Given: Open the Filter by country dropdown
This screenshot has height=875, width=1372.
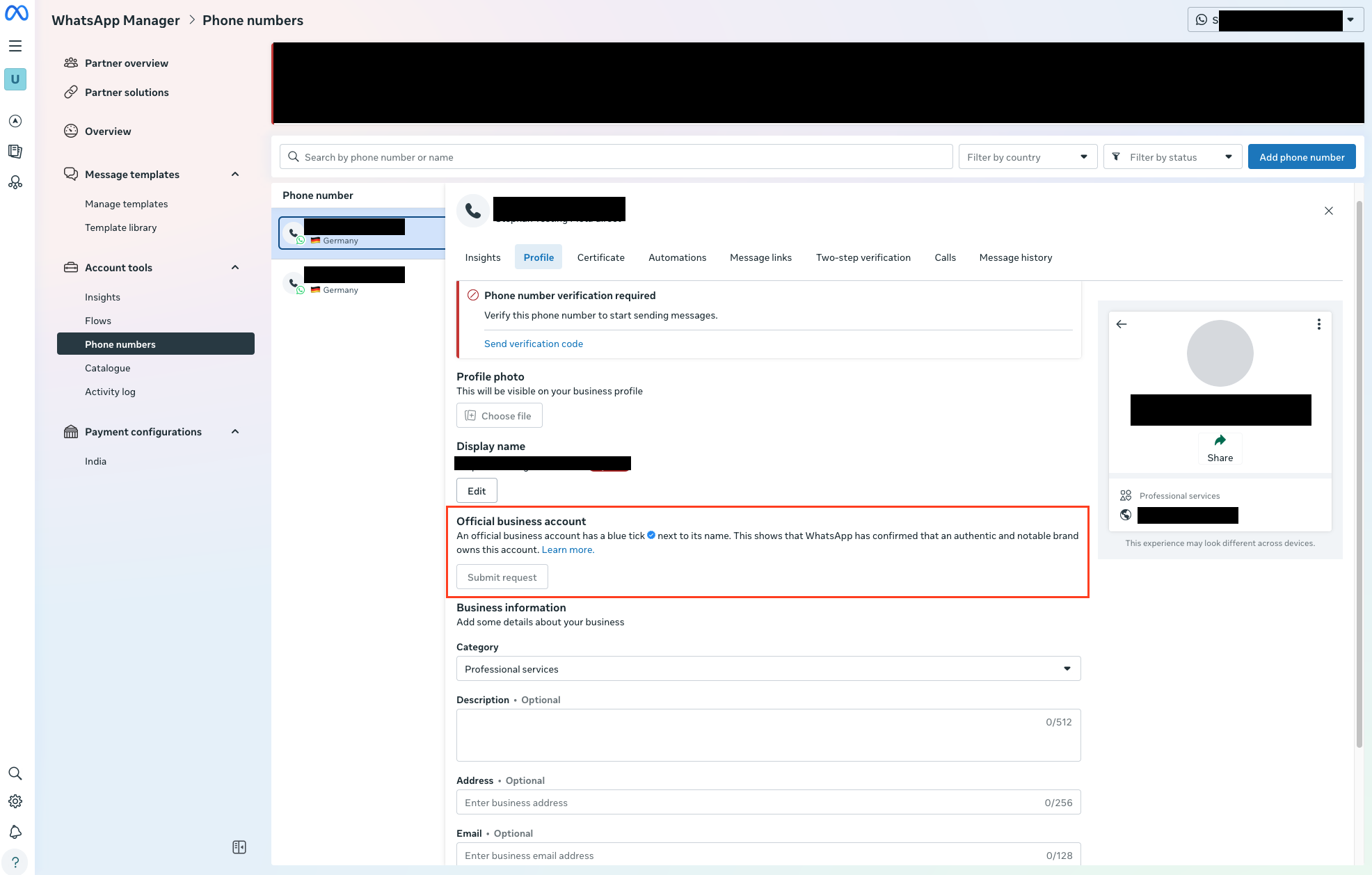Looking at the screenshot, I should point(1027,157).
